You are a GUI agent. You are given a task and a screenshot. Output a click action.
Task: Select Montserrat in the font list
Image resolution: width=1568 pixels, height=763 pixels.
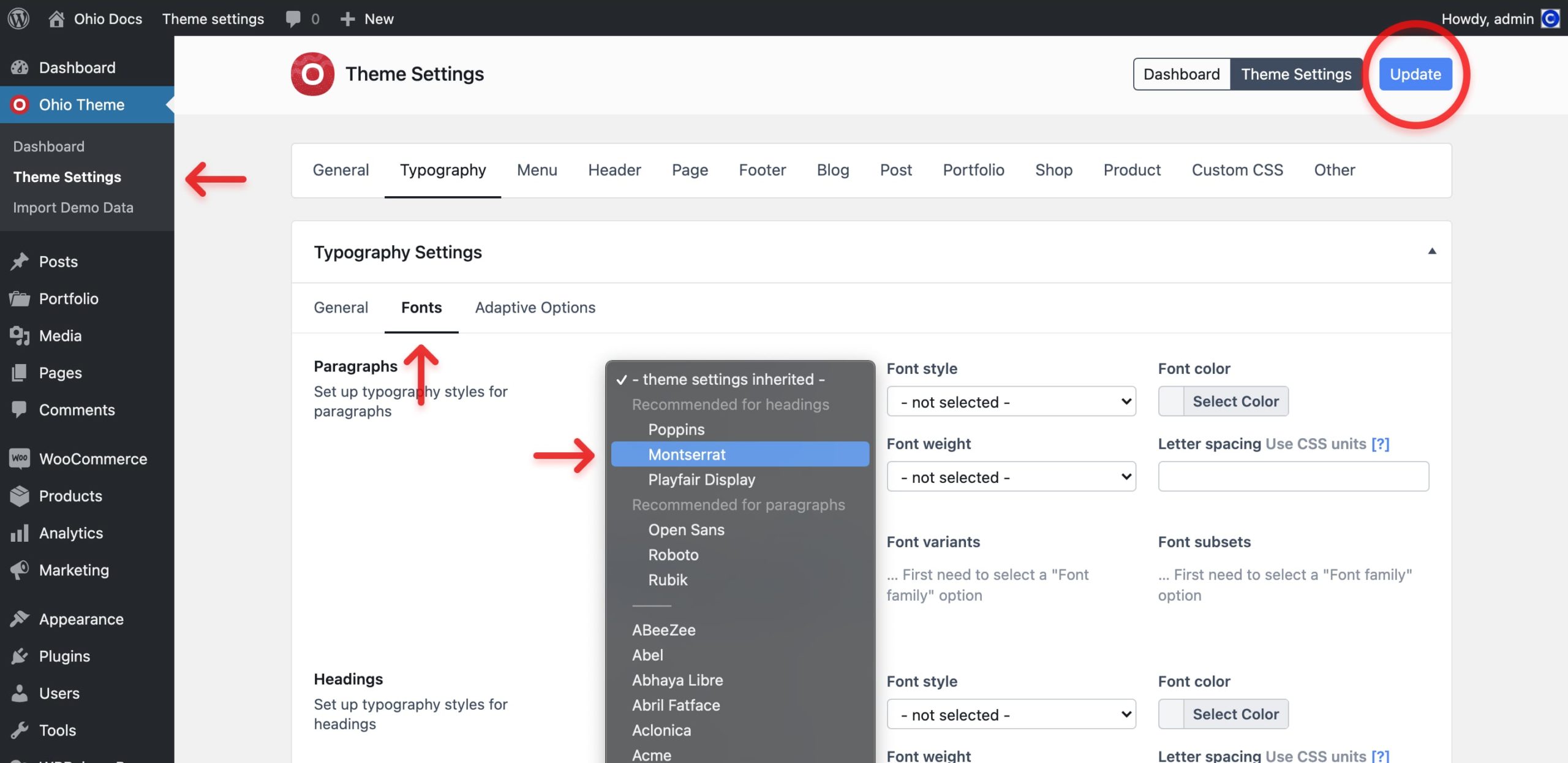coord(740,454)
